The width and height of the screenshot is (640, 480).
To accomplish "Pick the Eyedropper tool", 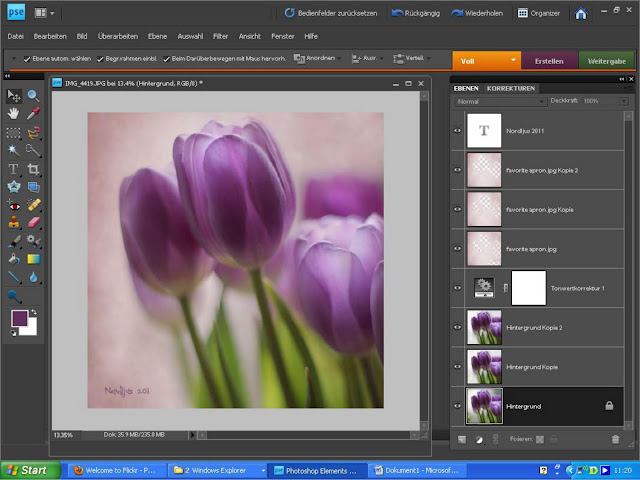I will (x=33, y=114).
